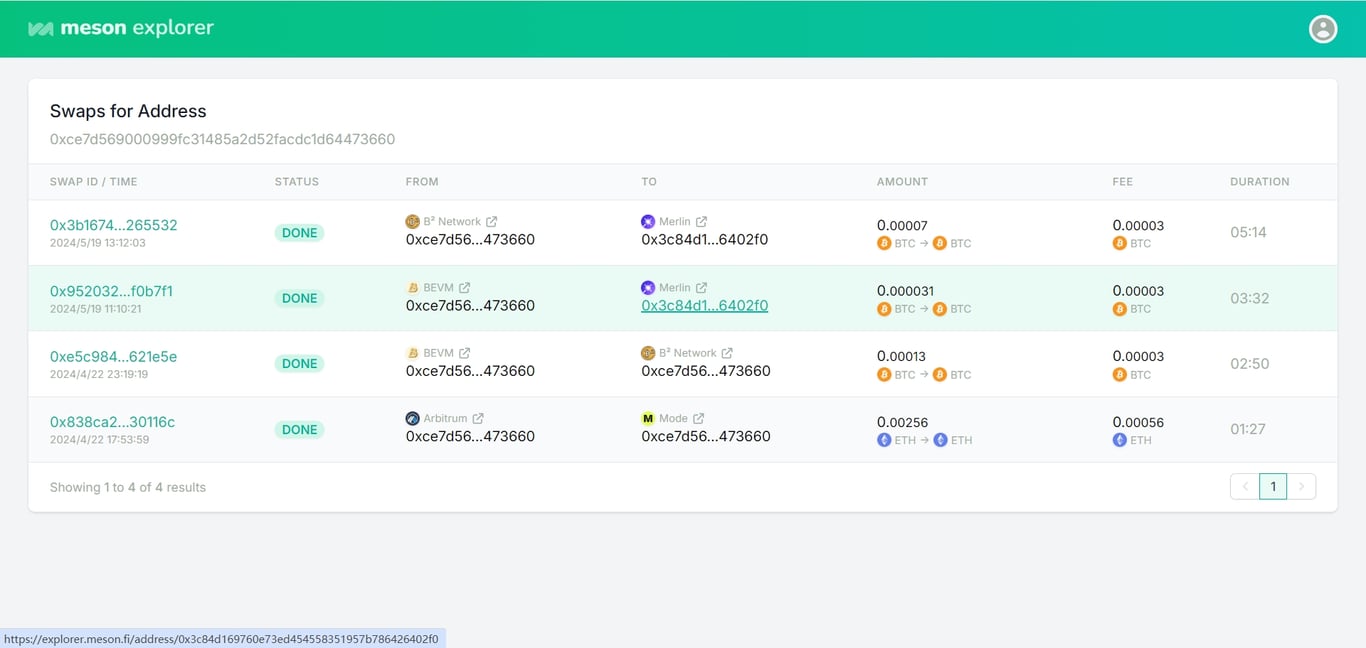Click source BTC coin icon under amount 0.00007
Image resolution: width=1366 pixels, height=648 pixels.
884,244
